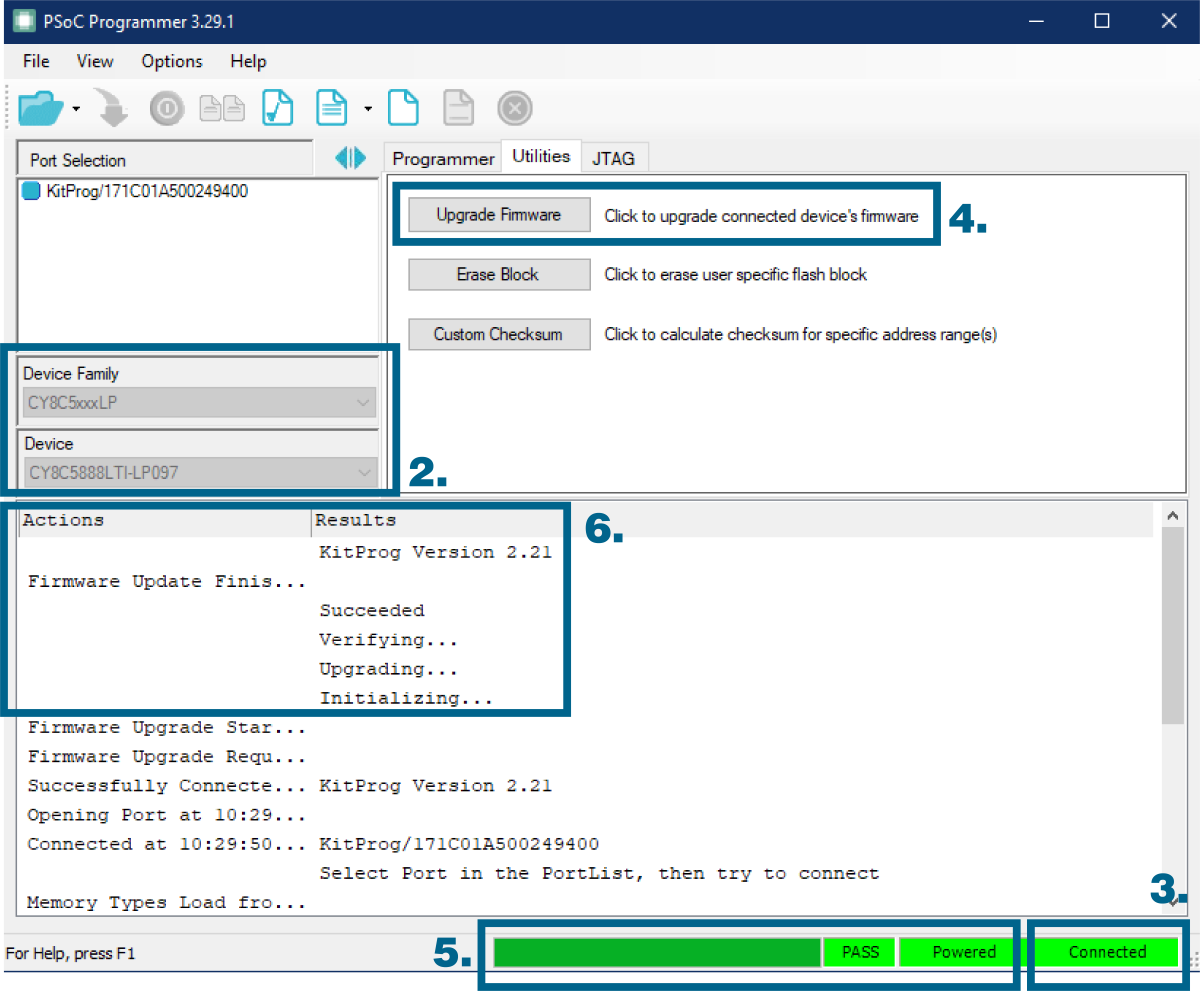Click the log vertical scrollbar thumb
This screenshot has width=1200, height=991.
pyautogui.click(x=1173, y=625)
